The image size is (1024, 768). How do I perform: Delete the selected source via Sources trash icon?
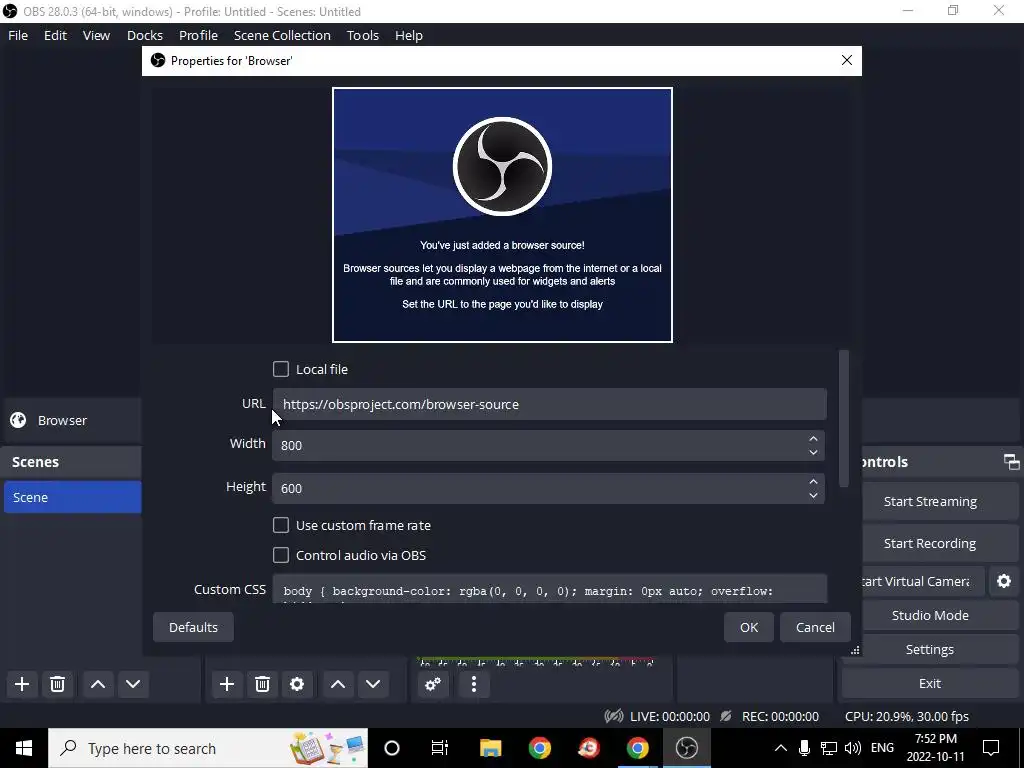tap(262, 684)
